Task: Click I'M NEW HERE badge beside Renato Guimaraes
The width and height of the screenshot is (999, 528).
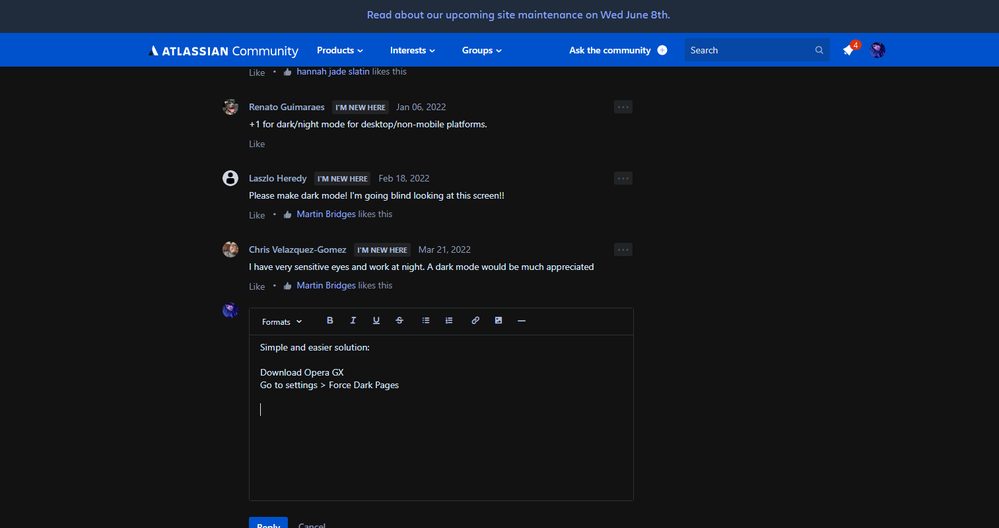Action: [360, 108]
